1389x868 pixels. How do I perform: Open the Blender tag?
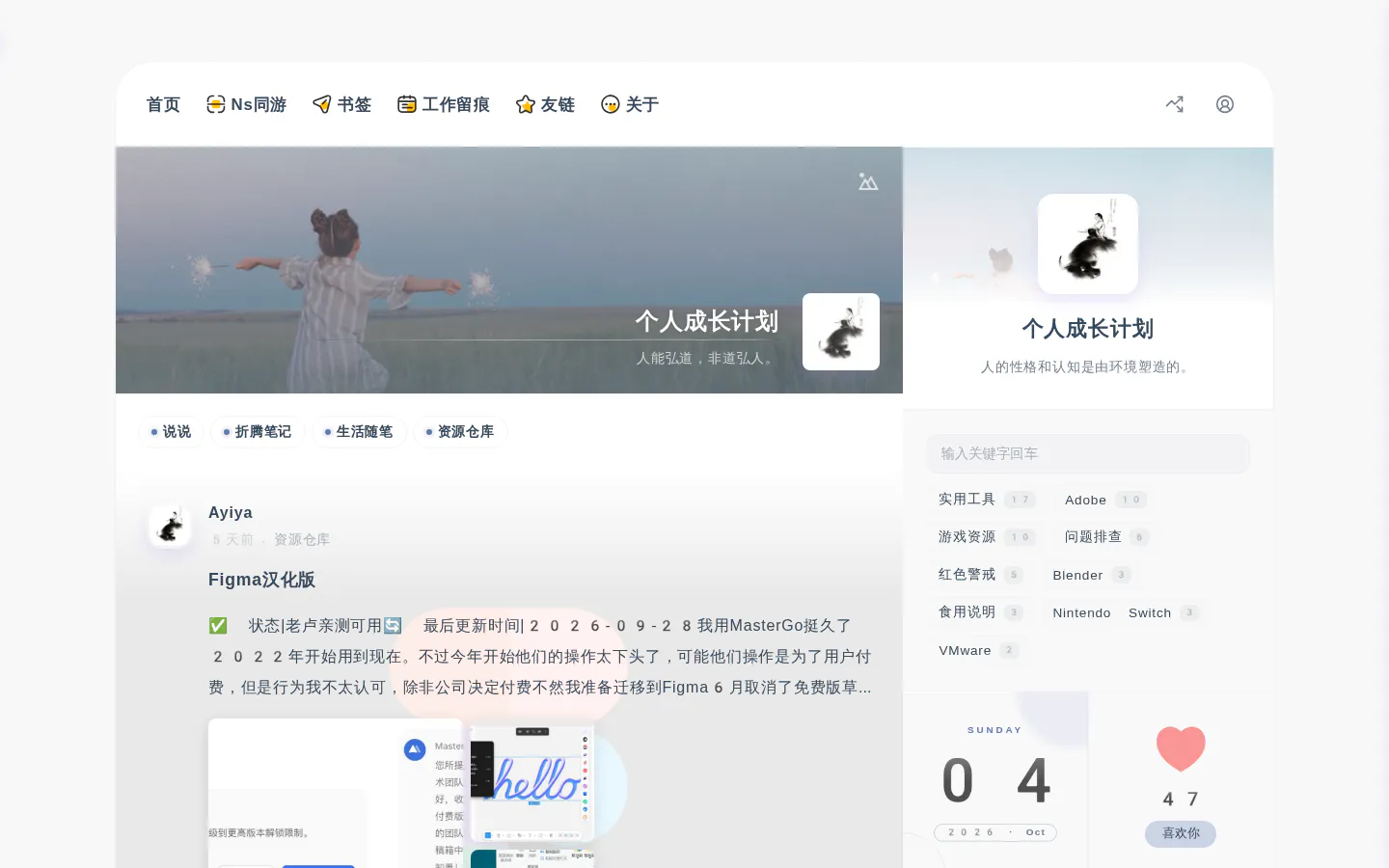click(x=1091, y=575)
